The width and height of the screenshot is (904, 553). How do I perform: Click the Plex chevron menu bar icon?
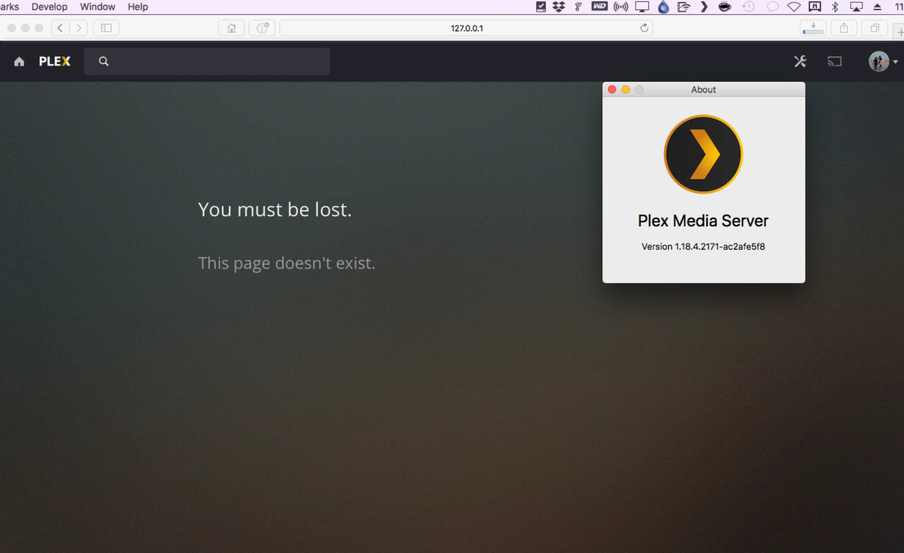pyautogui.click(x=704, y=7)
